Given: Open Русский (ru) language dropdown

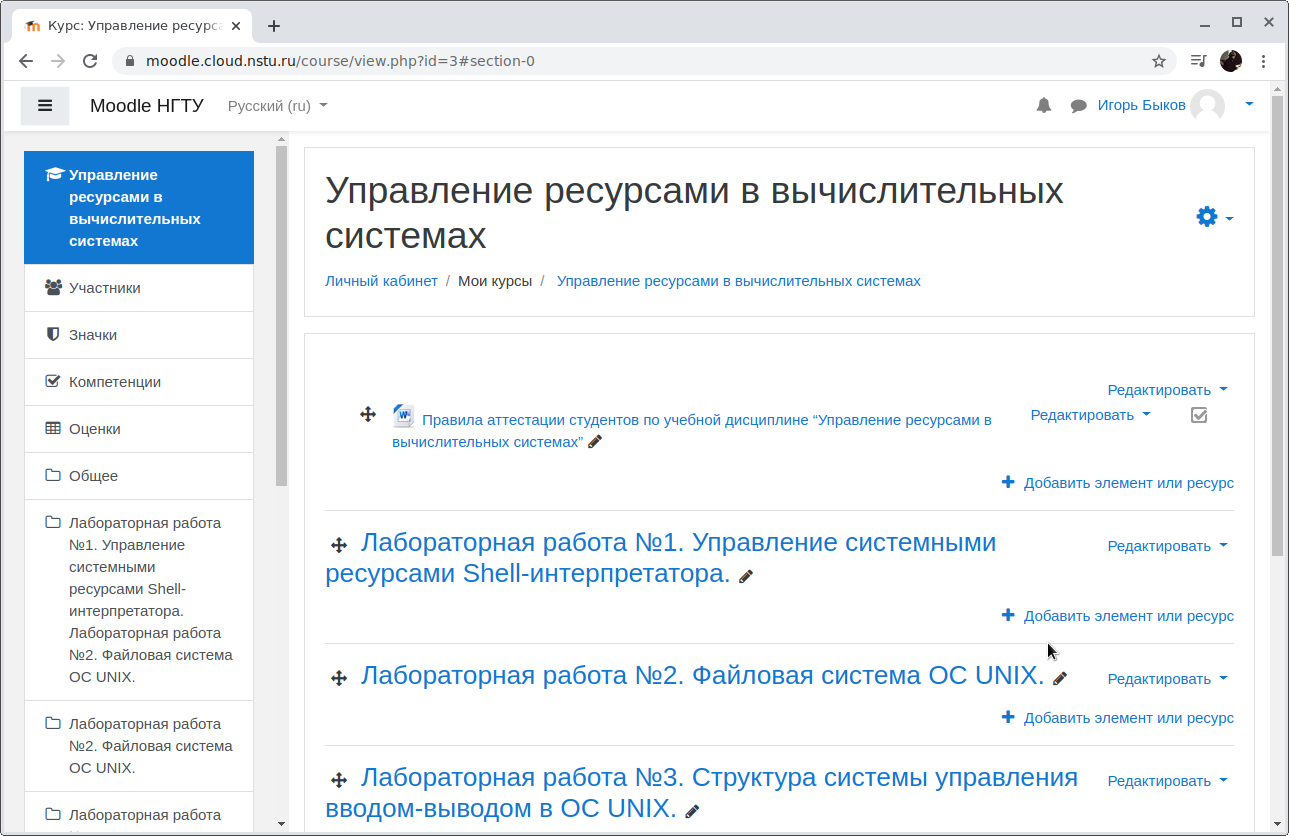Looking at the screenshot, I should click(x=278, y=105).
